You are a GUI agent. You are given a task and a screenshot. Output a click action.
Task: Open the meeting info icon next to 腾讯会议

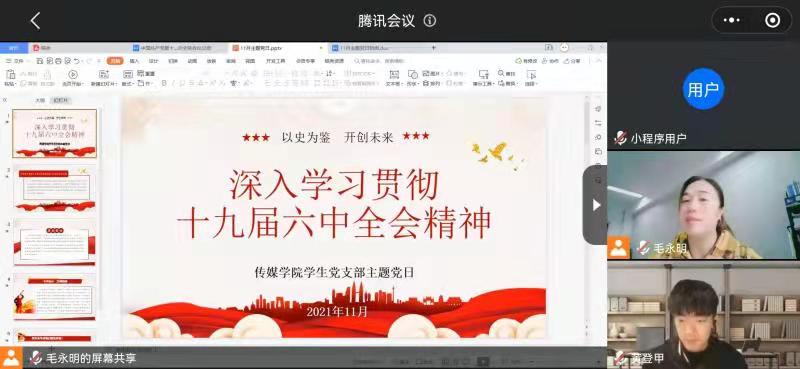(x=430, y=21)
